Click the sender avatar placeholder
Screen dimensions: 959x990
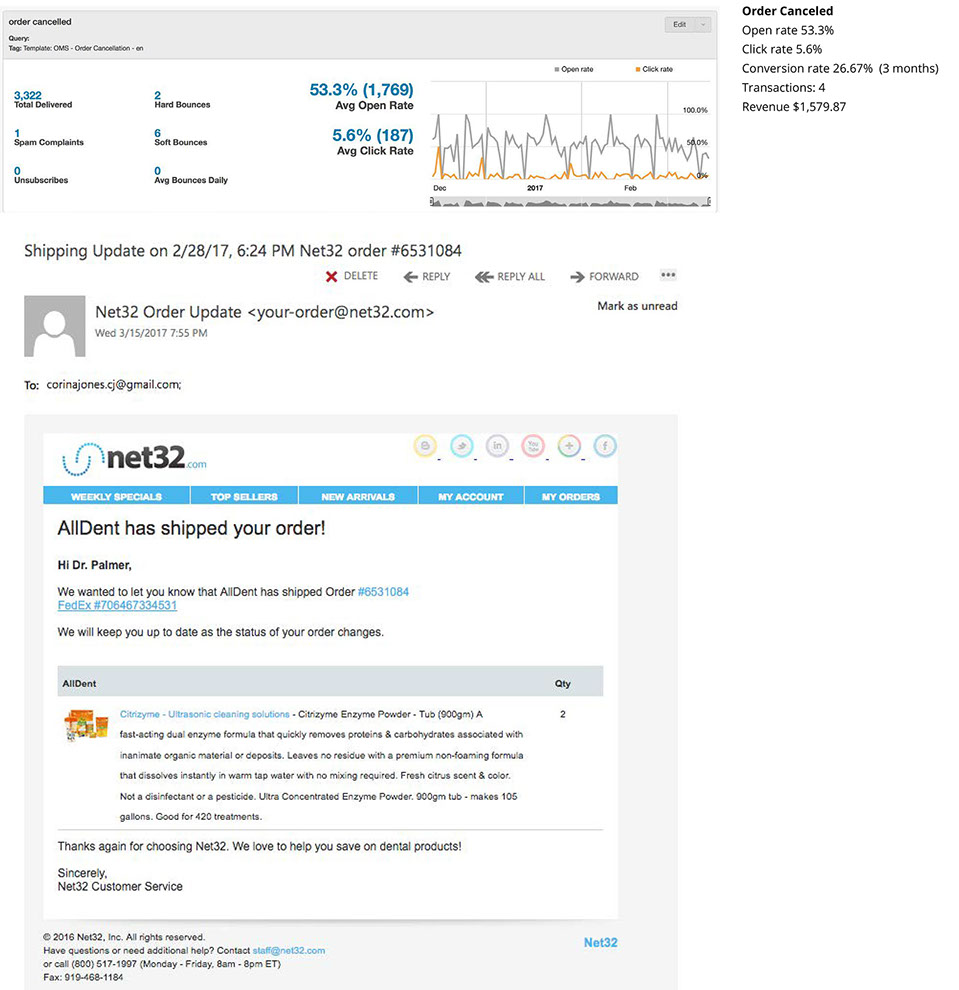pyautogui.click(x=55, y=326)
